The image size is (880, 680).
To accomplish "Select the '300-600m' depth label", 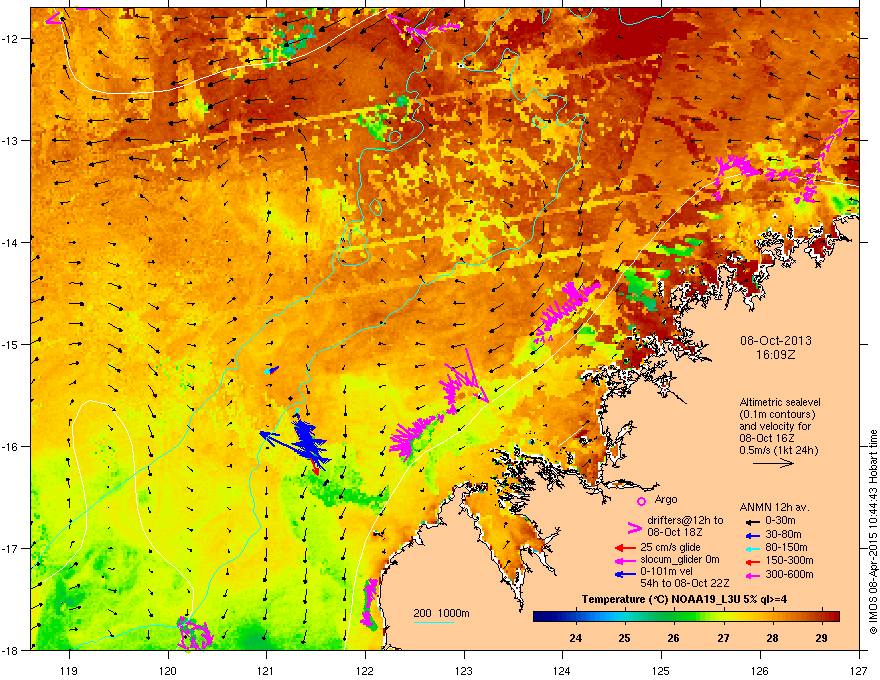I will coord(789,575).
